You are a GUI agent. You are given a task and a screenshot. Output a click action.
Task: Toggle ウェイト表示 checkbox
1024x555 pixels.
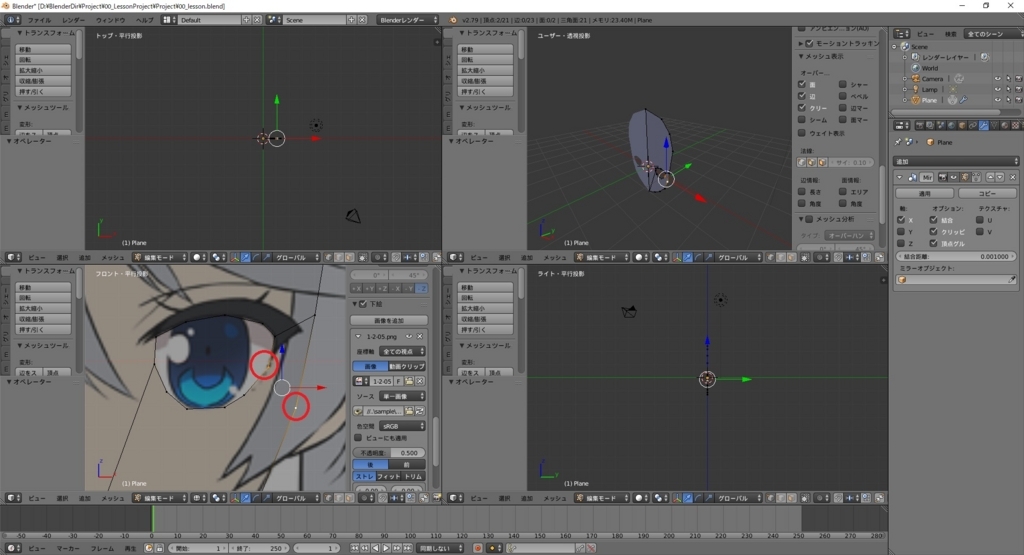click(x=802, y=133)
